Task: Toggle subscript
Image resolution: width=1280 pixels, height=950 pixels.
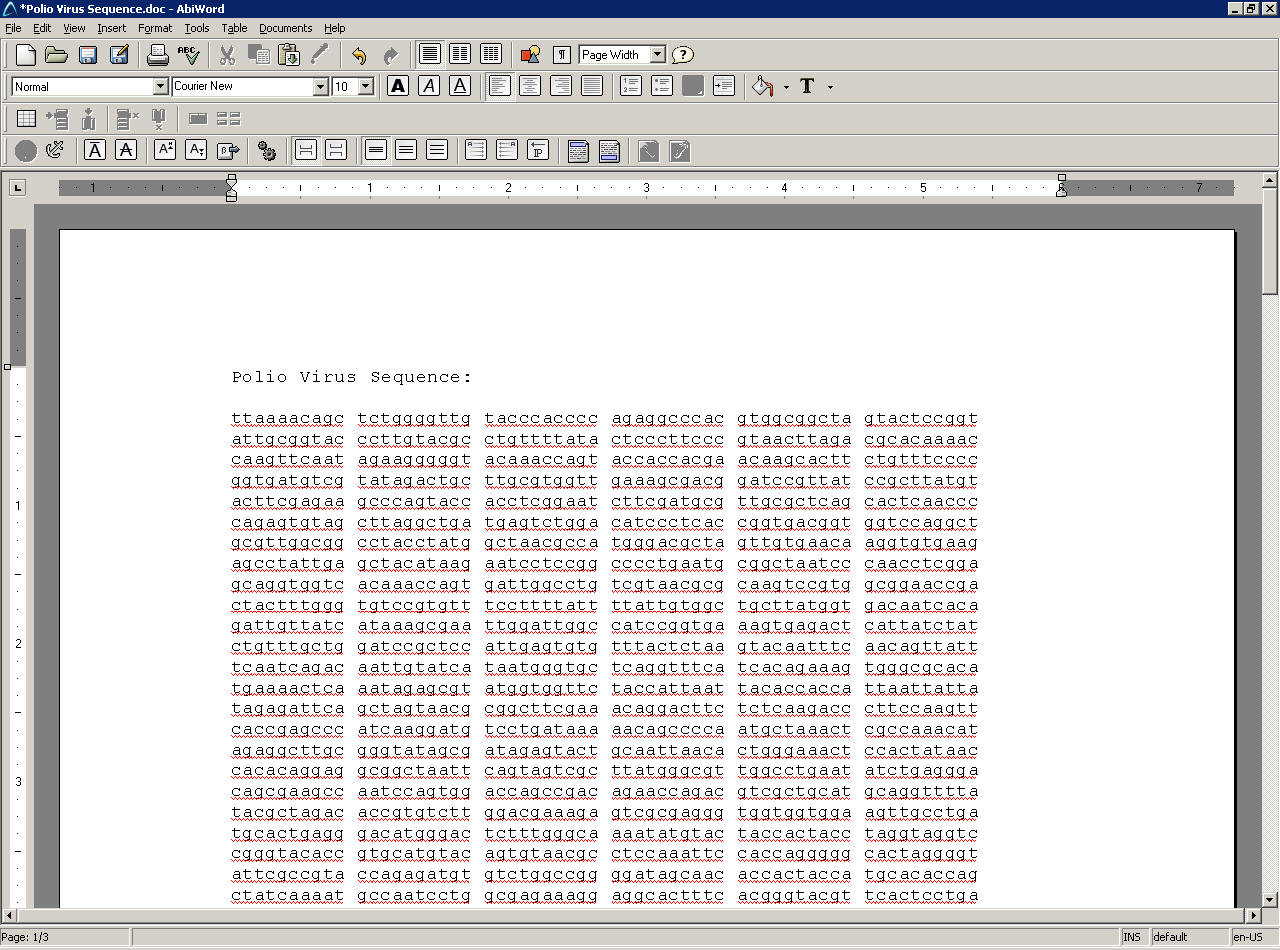Action: (x=196, y=151)
